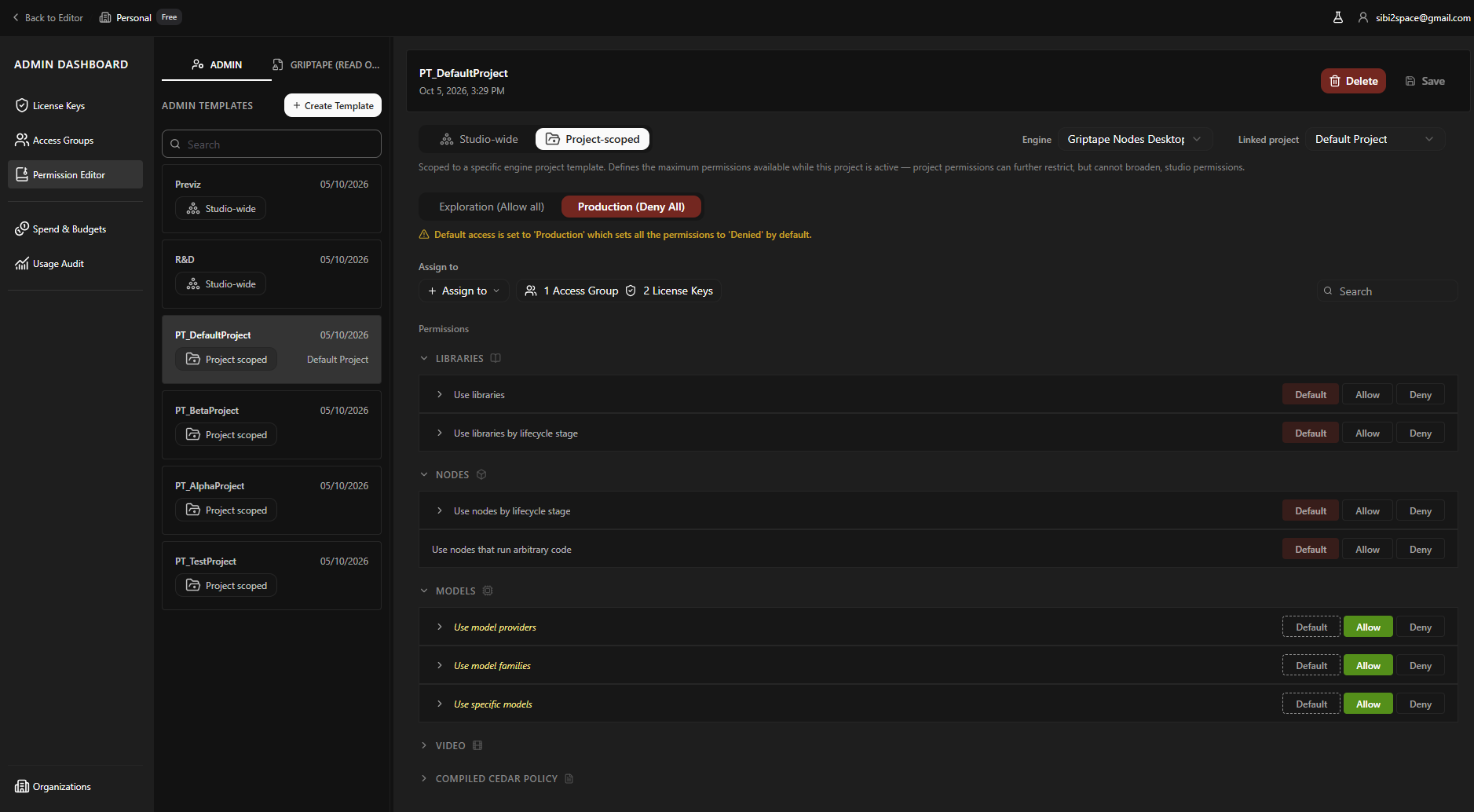
Task: Select the Permission Editor menu item
Action: pos(75,174)
